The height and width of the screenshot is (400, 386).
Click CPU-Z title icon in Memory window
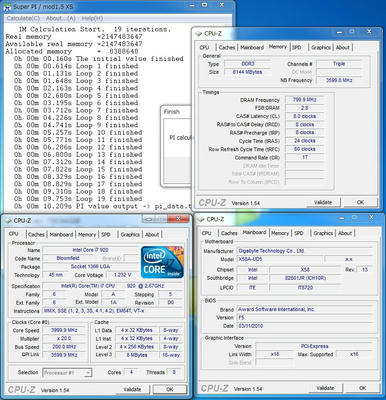point(199,34)
